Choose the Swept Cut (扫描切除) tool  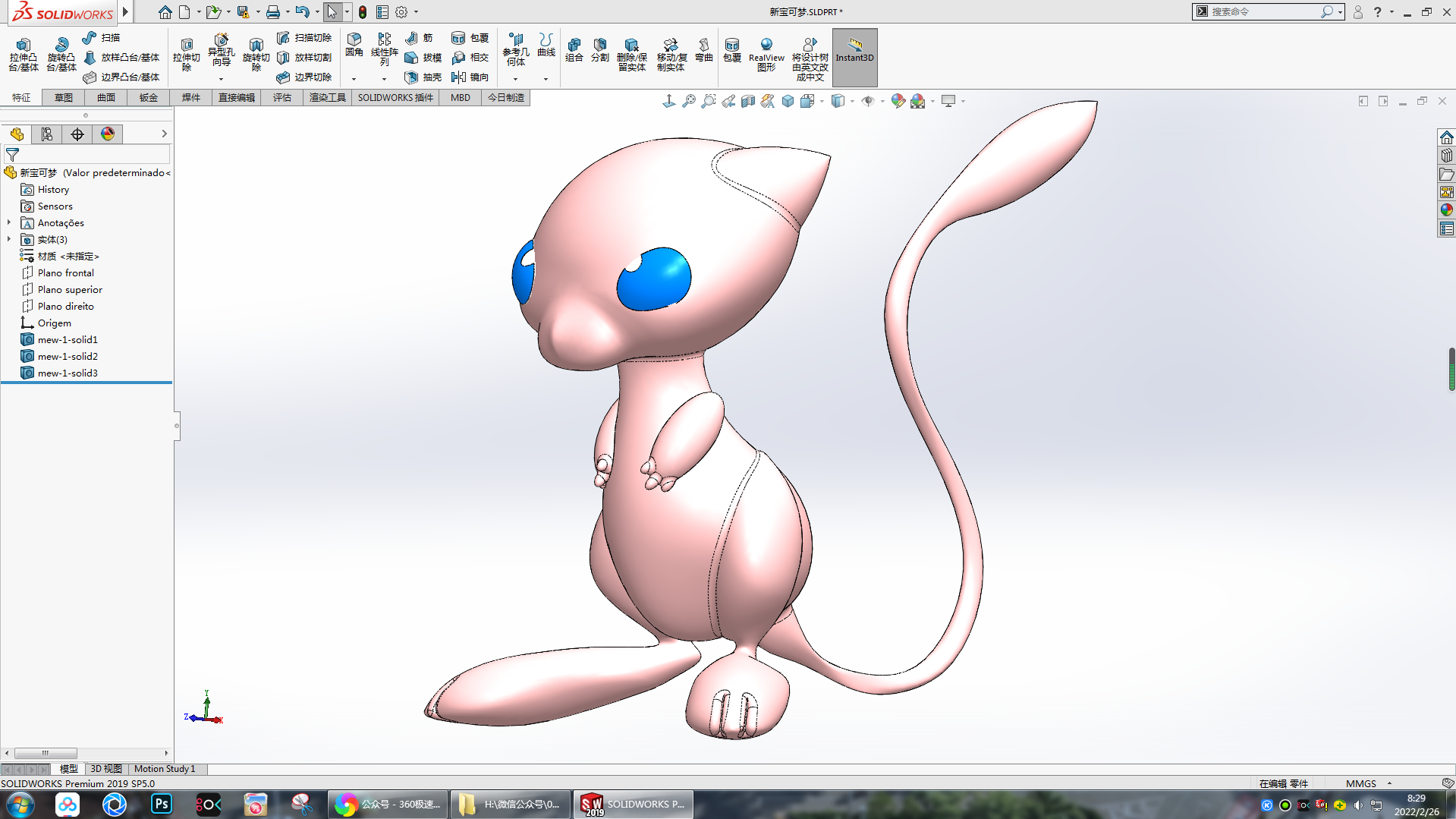click(x=304, y=37)
